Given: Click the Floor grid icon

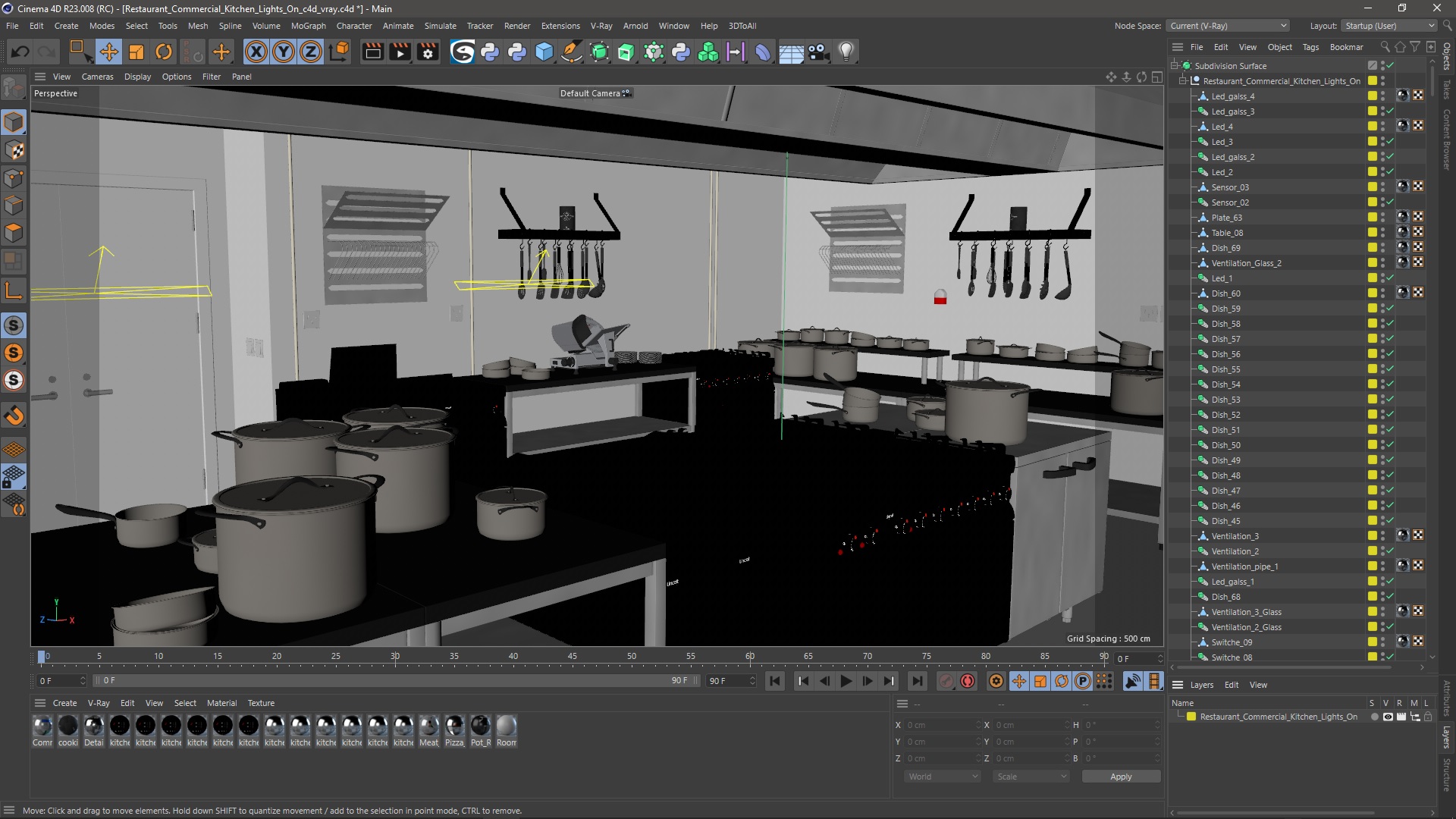Looking at the screenshot, I should click(x=791, y=52).
